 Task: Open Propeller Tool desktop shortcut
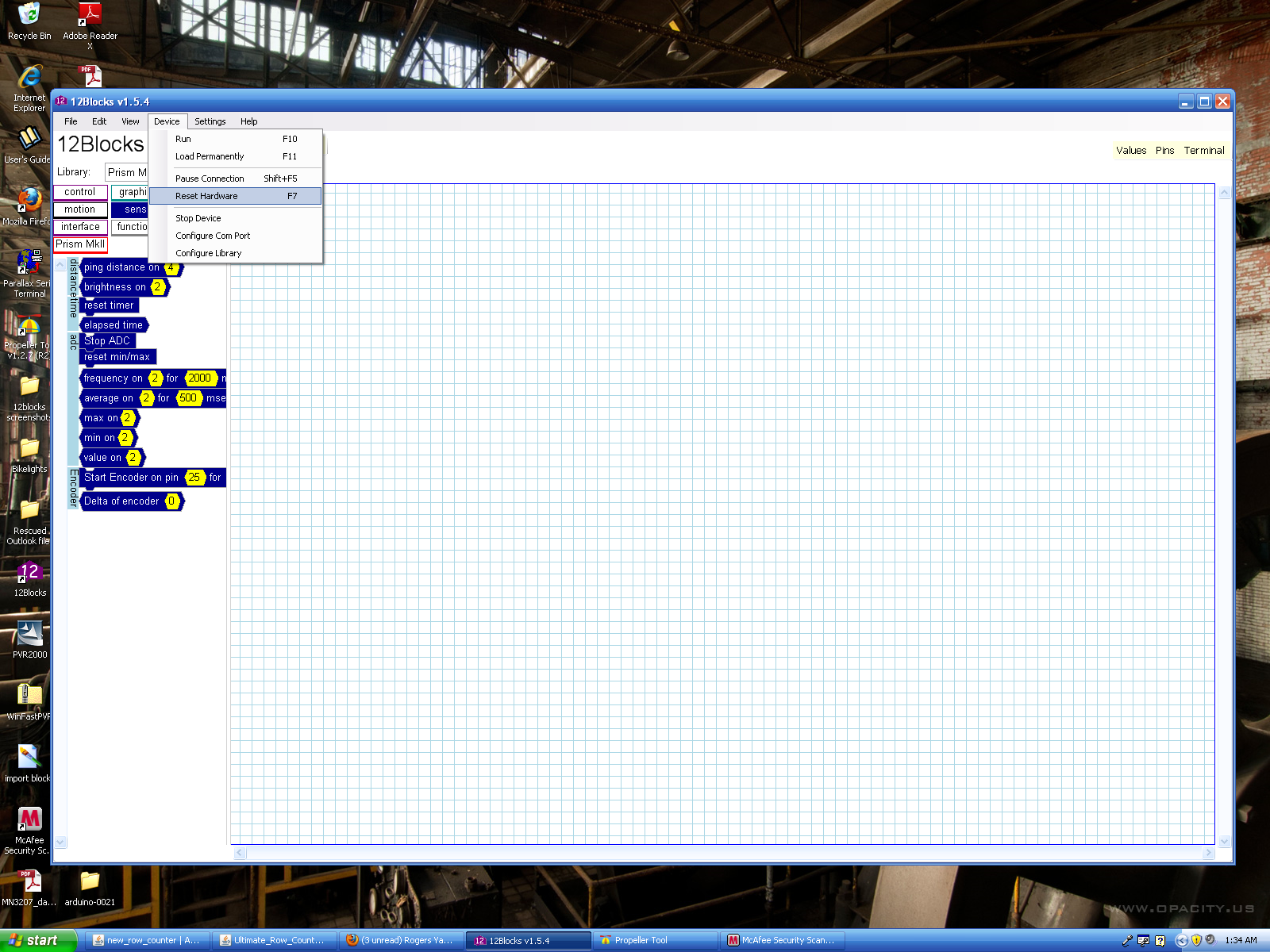point(29,336)
